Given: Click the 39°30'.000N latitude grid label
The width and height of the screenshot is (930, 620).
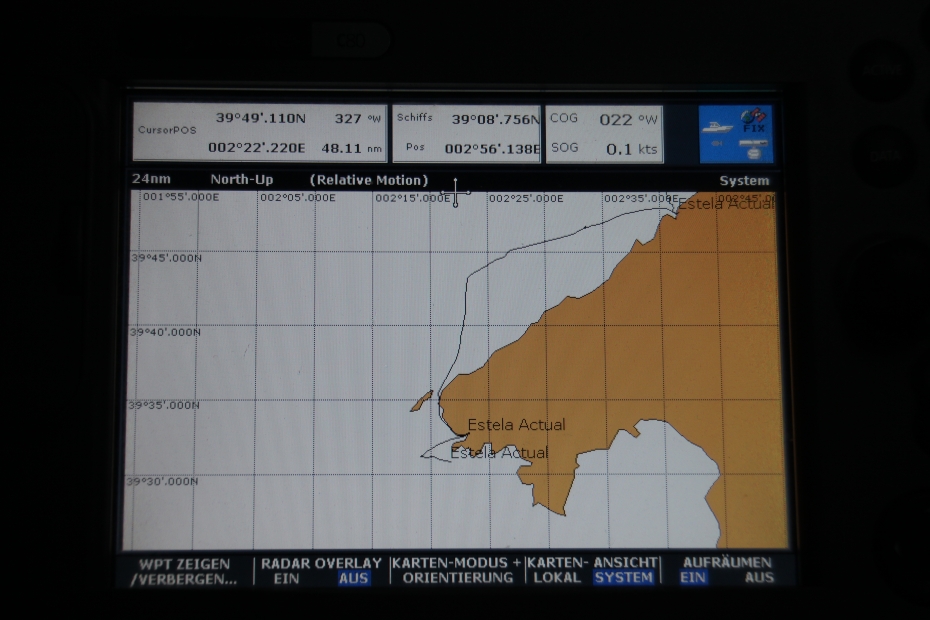Looking at the screenshot, I should [x=162, y=482].
